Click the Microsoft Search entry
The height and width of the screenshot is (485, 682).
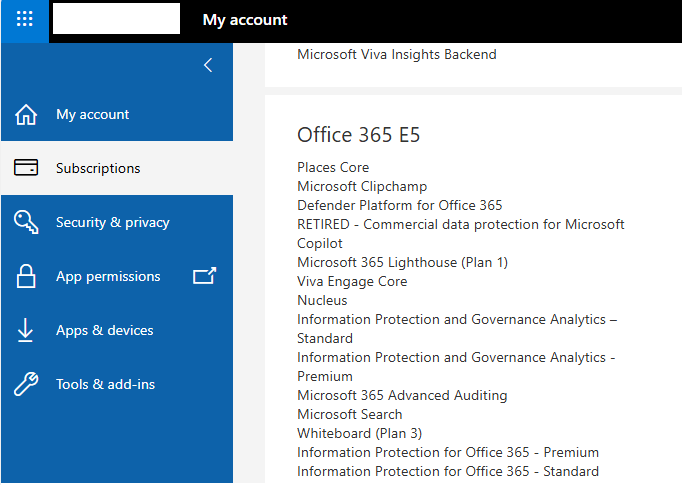(x=350, y=415)
